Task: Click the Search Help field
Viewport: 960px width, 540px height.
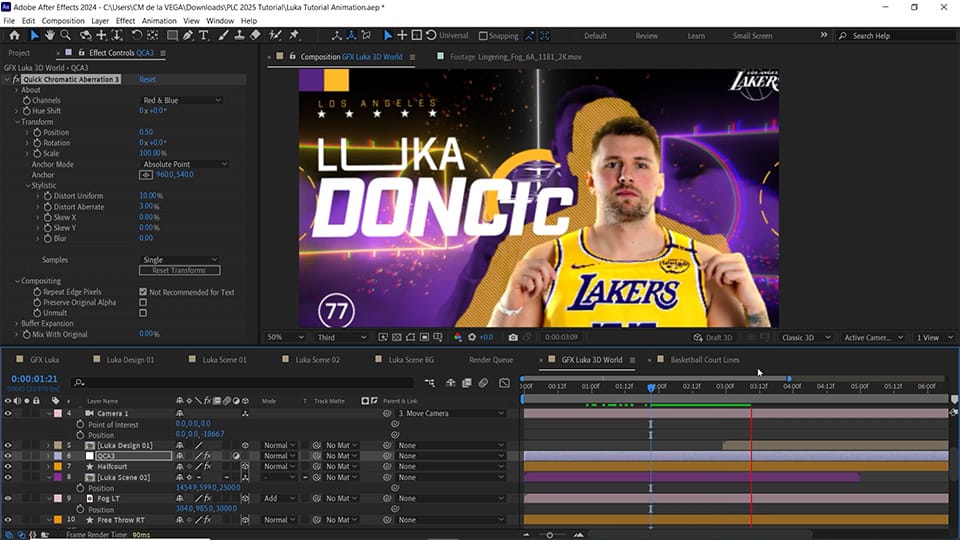Action: click(x=896, y=36)
